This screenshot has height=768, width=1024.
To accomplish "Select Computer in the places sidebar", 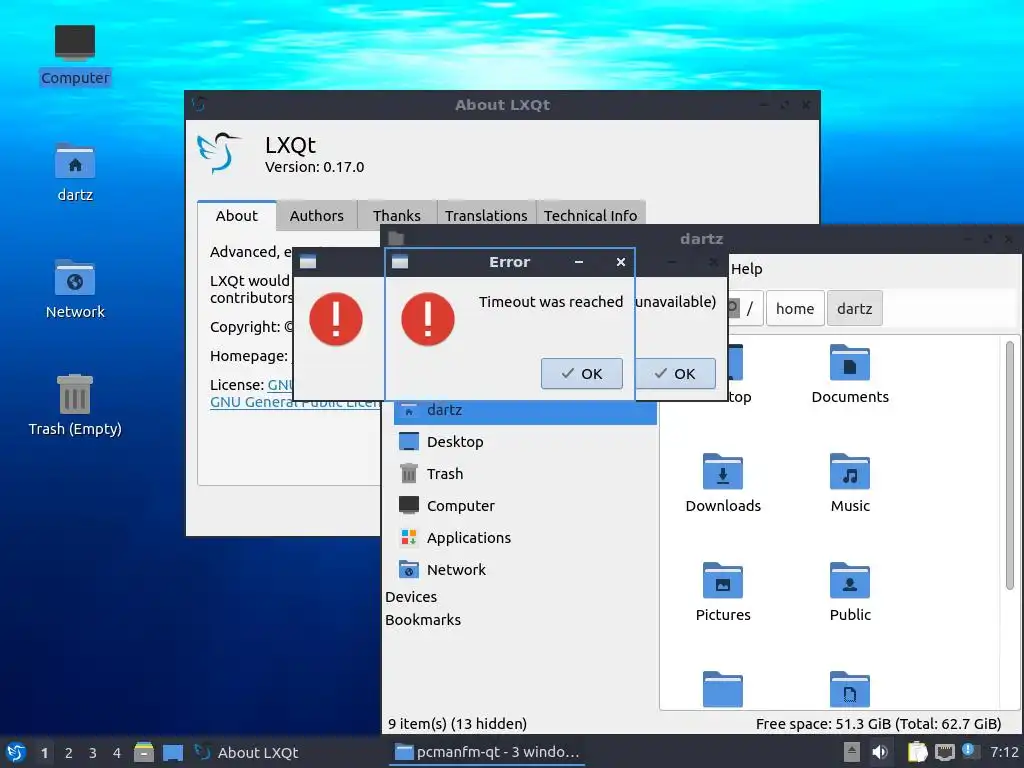I will (x=525, y=506).
